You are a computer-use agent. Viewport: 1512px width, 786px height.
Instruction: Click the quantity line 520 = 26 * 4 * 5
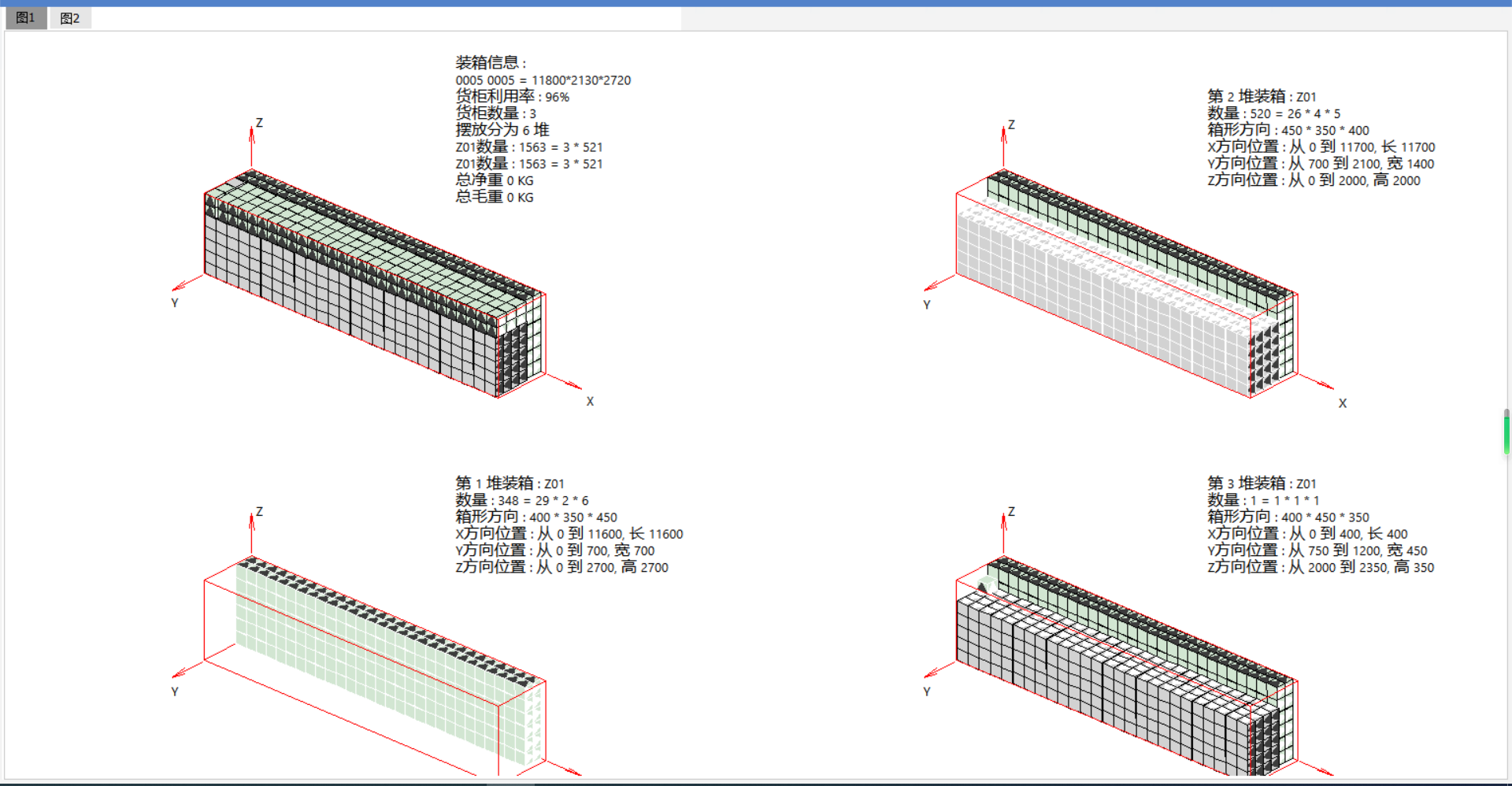click(1273, 113)
